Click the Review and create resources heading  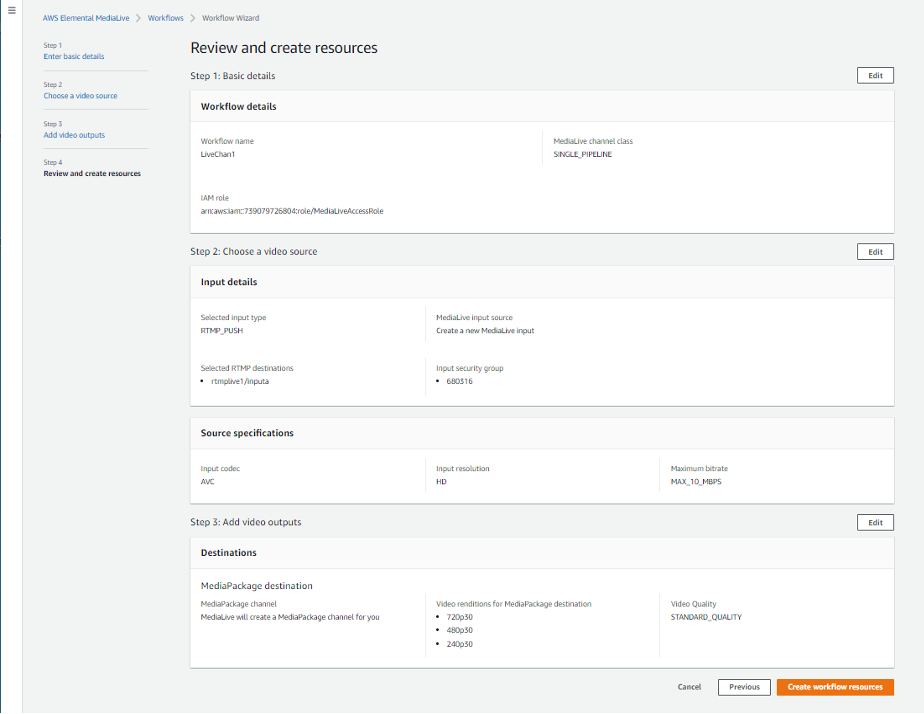[x=282, y=47]
